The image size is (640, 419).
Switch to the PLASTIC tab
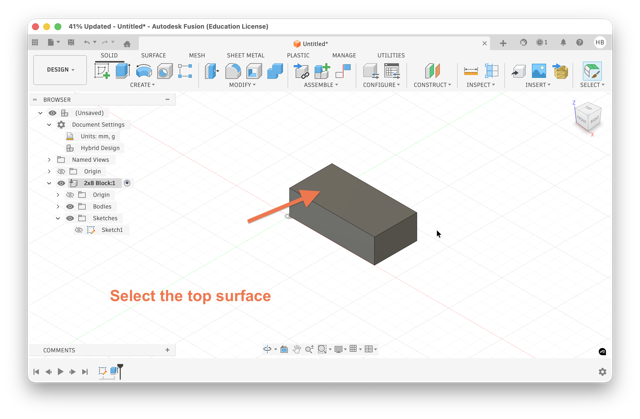point(298,55)
